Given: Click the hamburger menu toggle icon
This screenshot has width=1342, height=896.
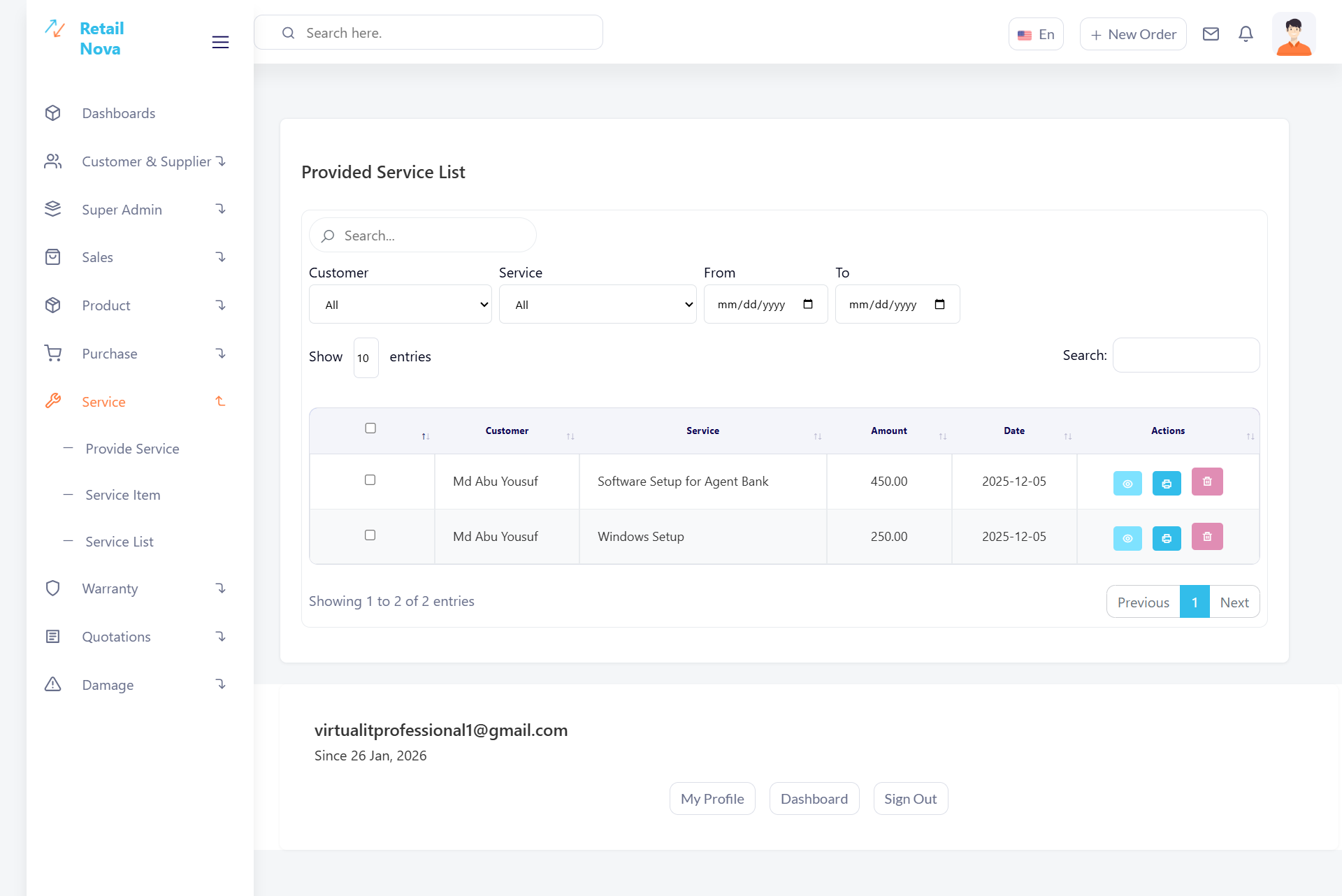Looking at the screenshot, I should point(220,42).
